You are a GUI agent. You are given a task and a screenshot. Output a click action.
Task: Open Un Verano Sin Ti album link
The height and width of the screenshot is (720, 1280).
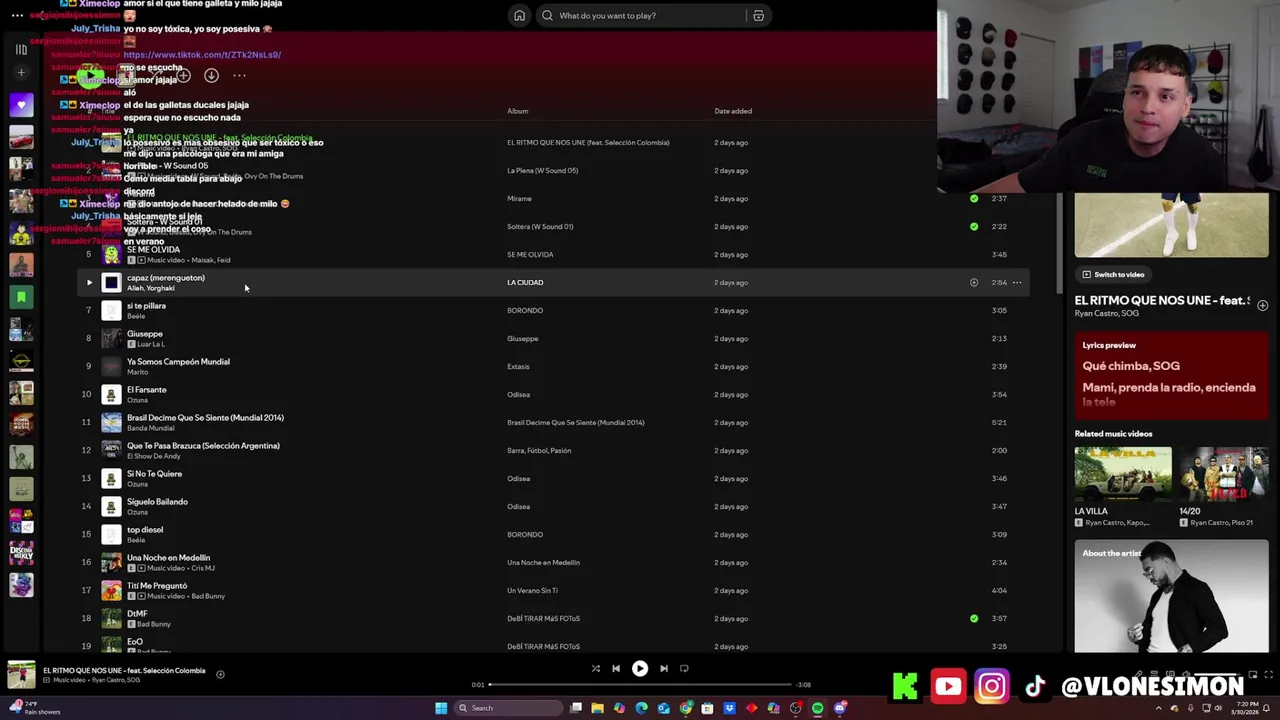tap(532, 591)
